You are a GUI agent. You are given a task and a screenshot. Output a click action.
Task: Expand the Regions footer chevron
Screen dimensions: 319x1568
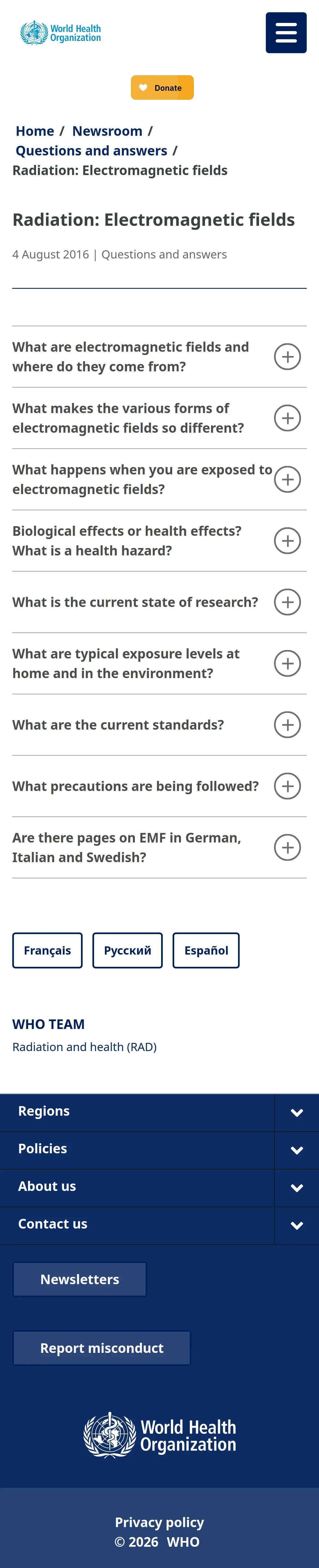tap(296, 1113)
